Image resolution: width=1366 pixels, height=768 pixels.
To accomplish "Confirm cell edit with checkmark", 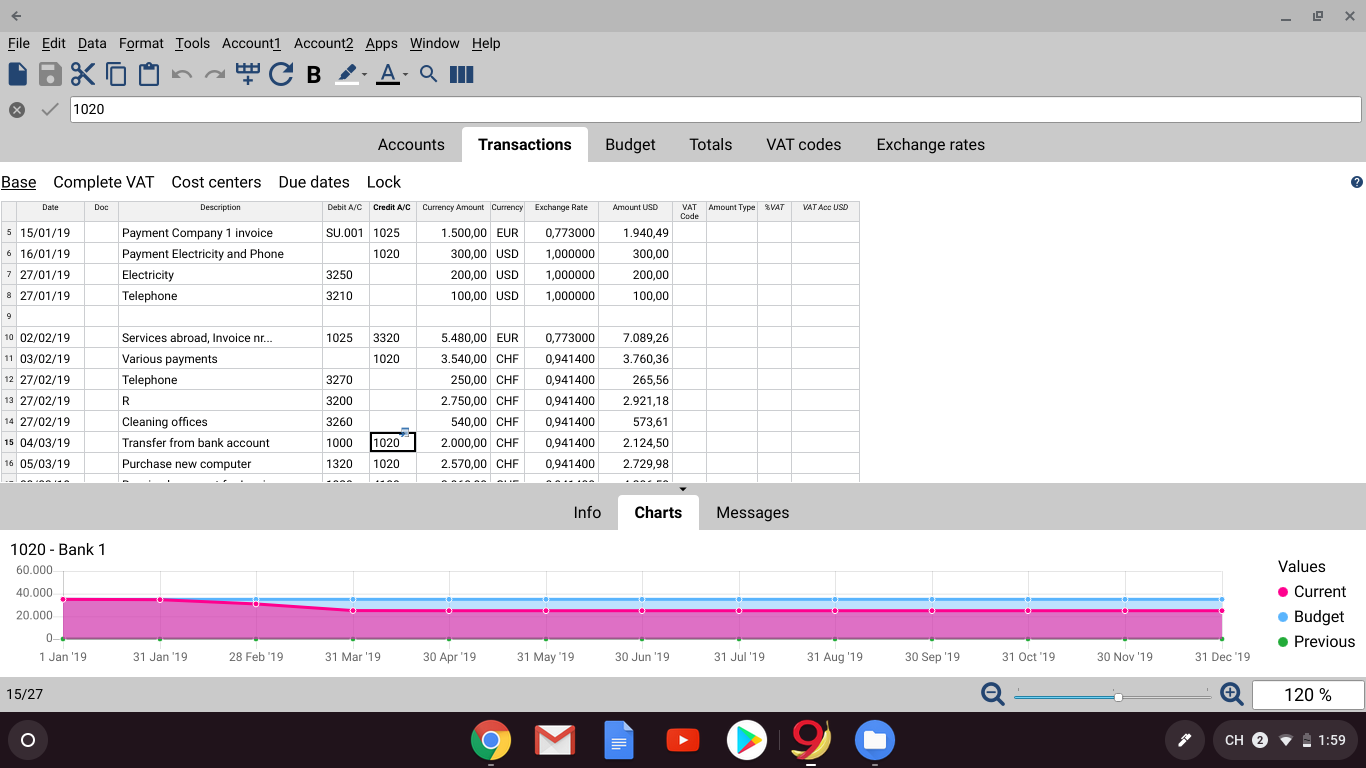I will [x=50, y=110].
